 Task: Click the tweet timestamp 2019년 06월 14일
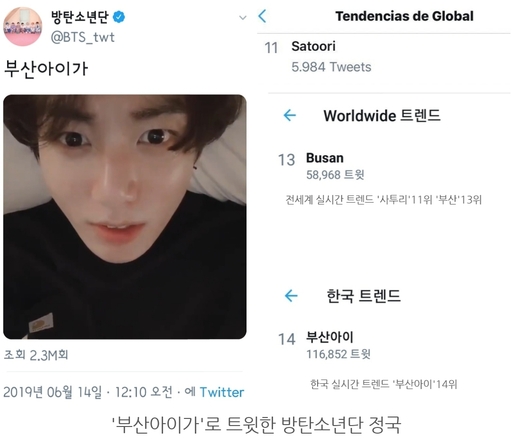click(53, 392)
